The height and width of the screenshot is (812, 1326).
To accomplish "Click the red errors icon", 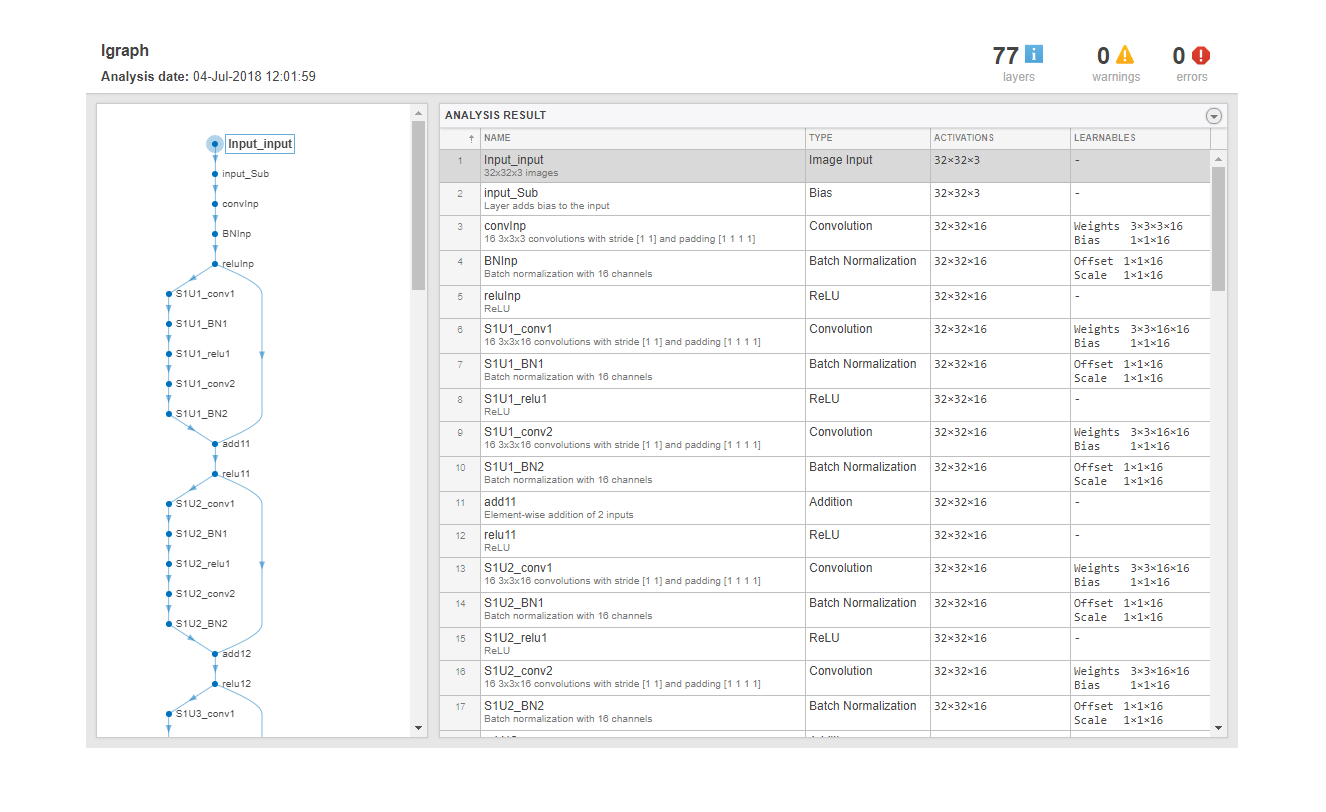I will pyautogui.click(x=1200, y=55).
